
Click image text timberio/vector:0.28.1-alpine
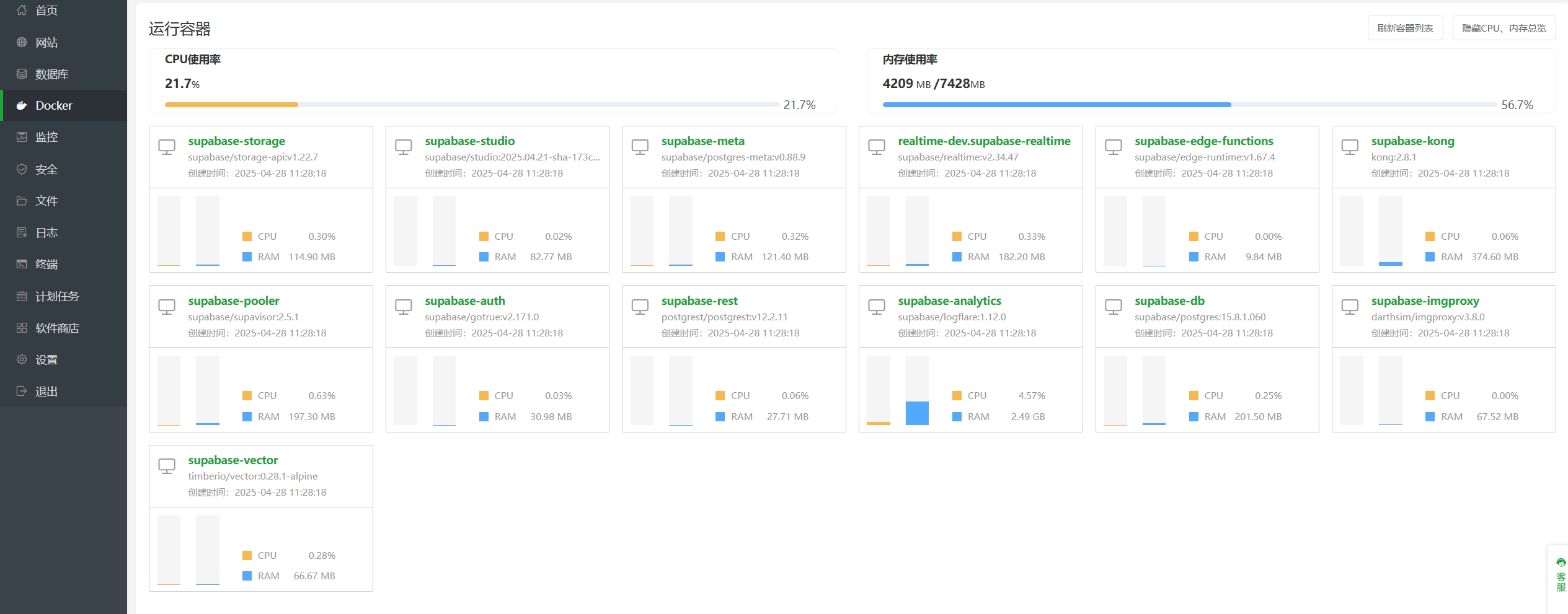tap(253, 476)
